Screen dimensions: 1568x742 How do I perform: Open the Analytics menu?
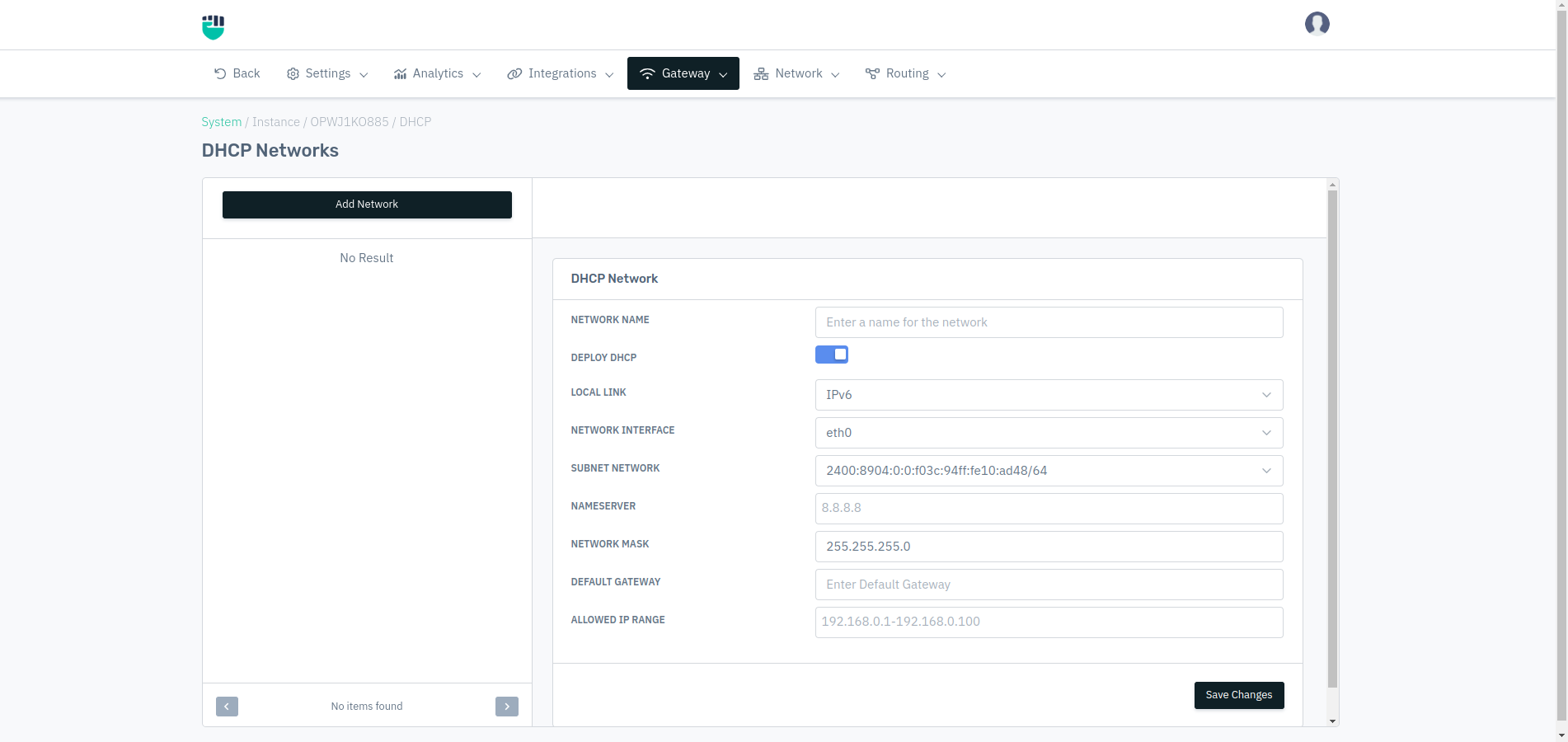coord(437,73)
